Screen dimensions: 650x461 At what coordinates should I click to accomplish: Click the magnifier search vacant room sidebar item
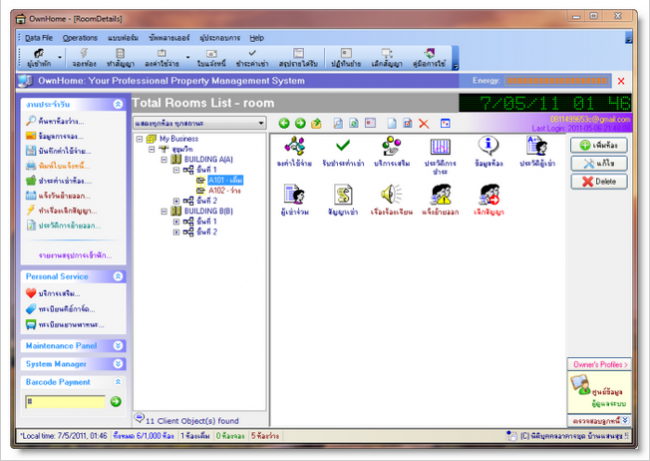point(55,121)
